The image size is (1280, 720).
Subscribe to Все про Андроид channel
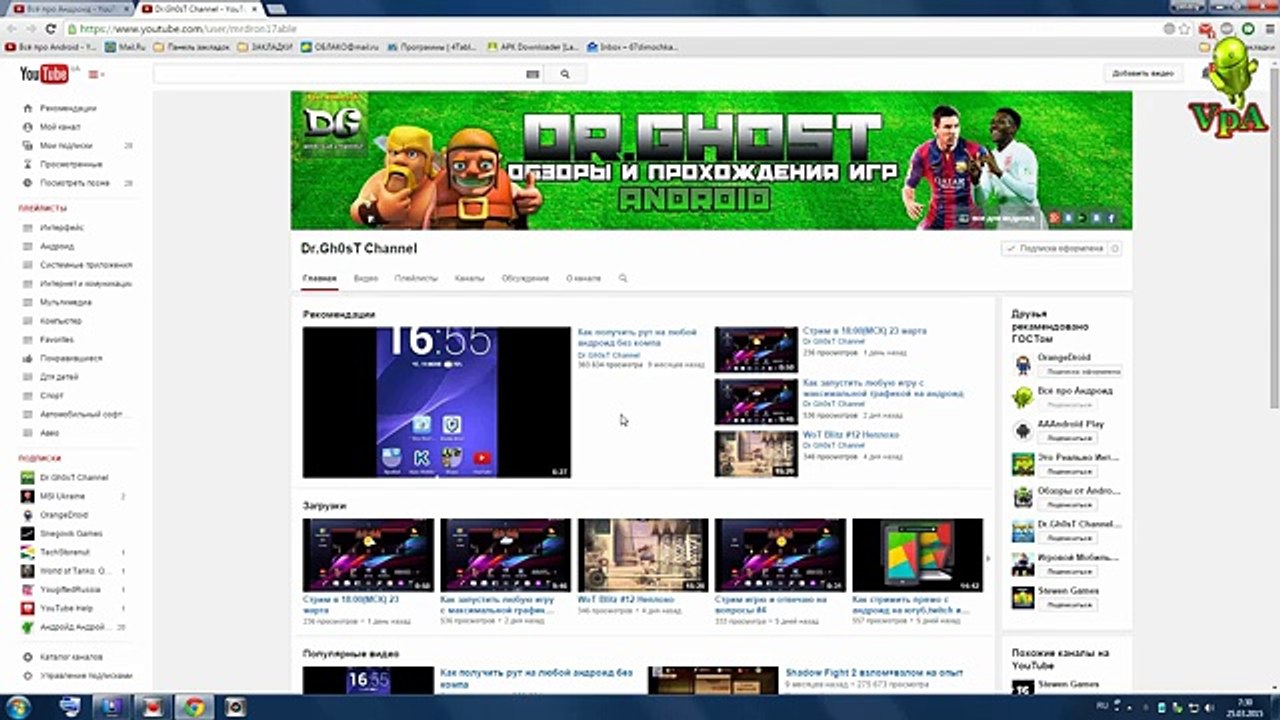pyautogui.click(x=1067, y=405)
